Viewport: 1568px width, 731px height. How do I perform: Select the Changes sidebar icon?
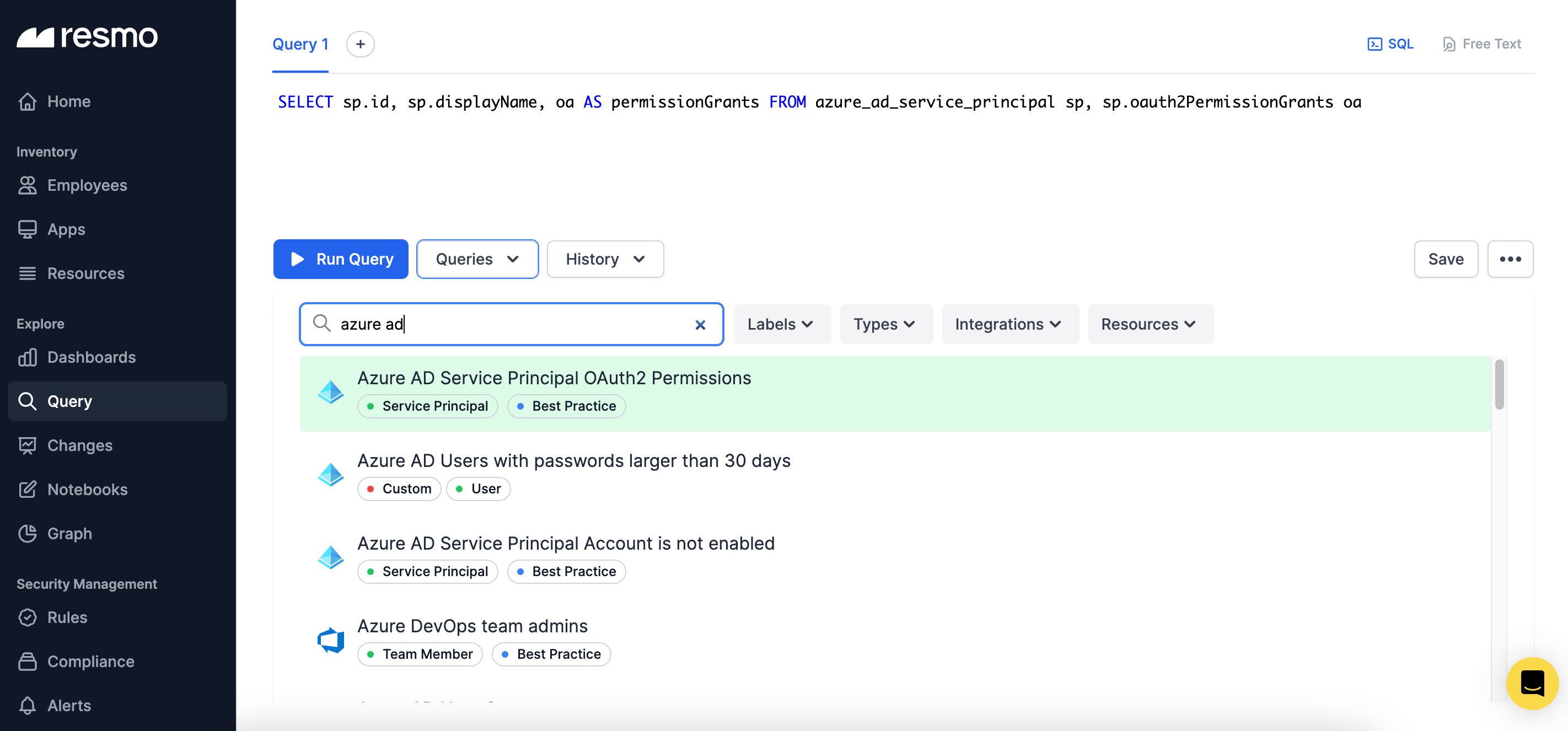click(28, 445)
